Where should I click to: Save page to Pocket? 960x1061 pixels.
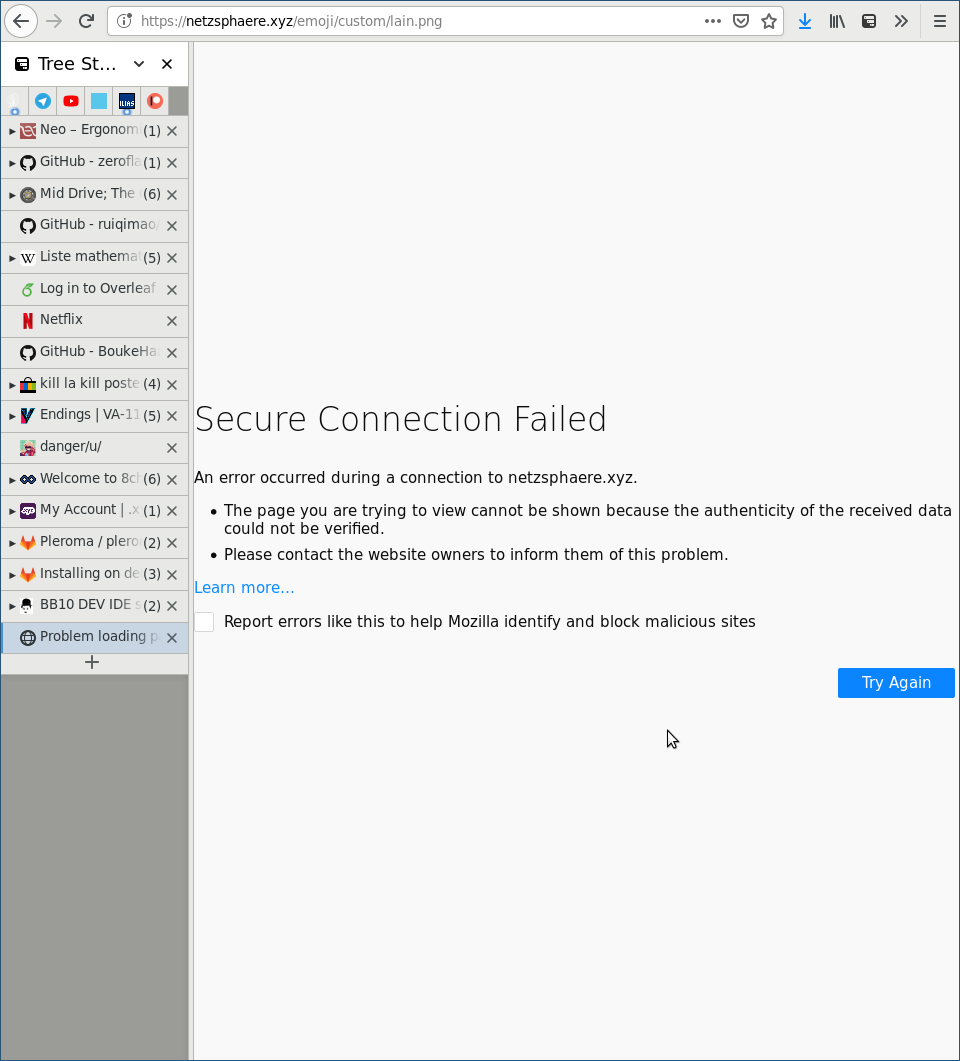741,21
